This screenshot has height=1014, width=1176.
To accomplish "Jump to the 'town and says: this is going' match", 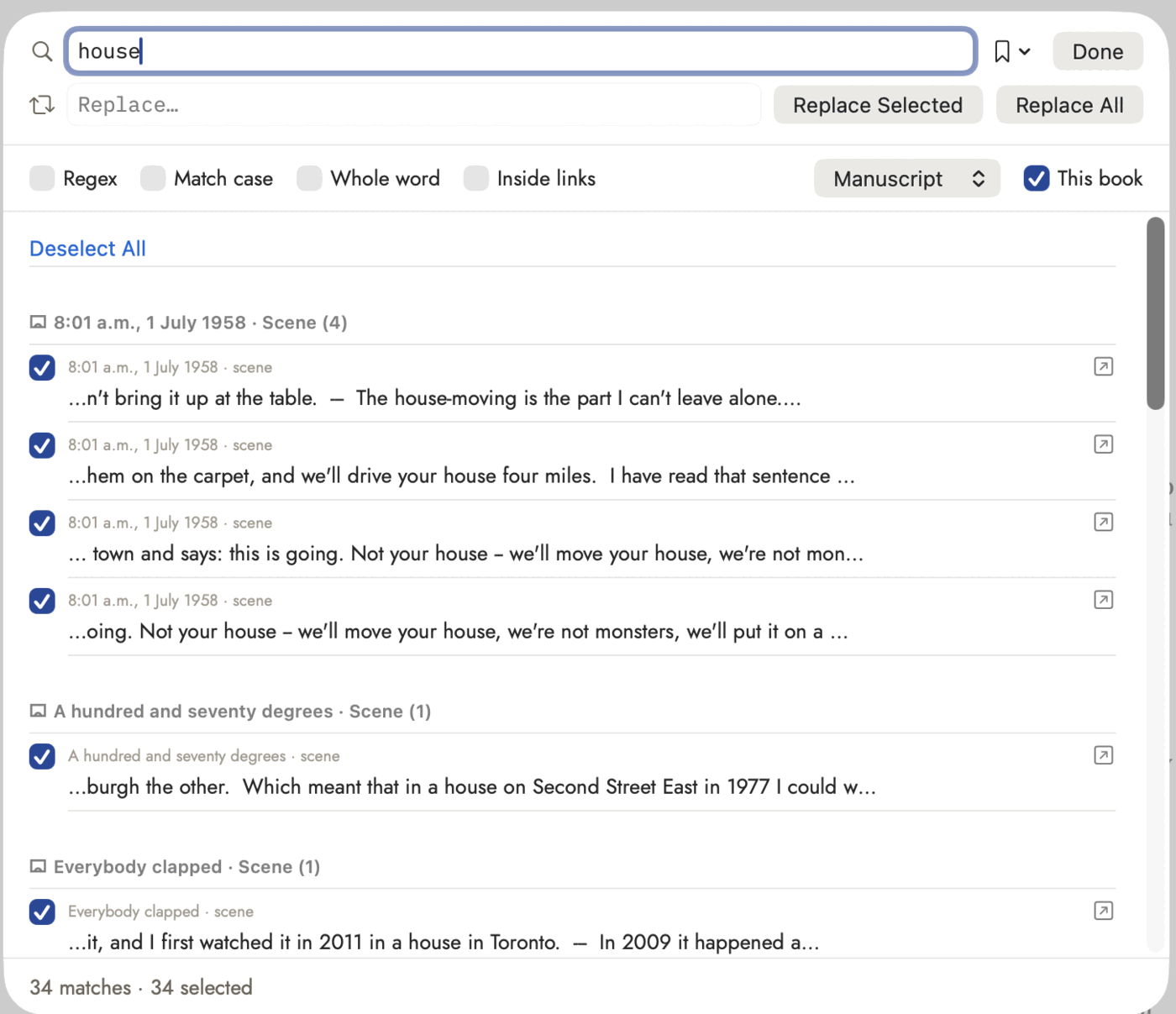I will pyautogui.click(x=1104, y=522).
